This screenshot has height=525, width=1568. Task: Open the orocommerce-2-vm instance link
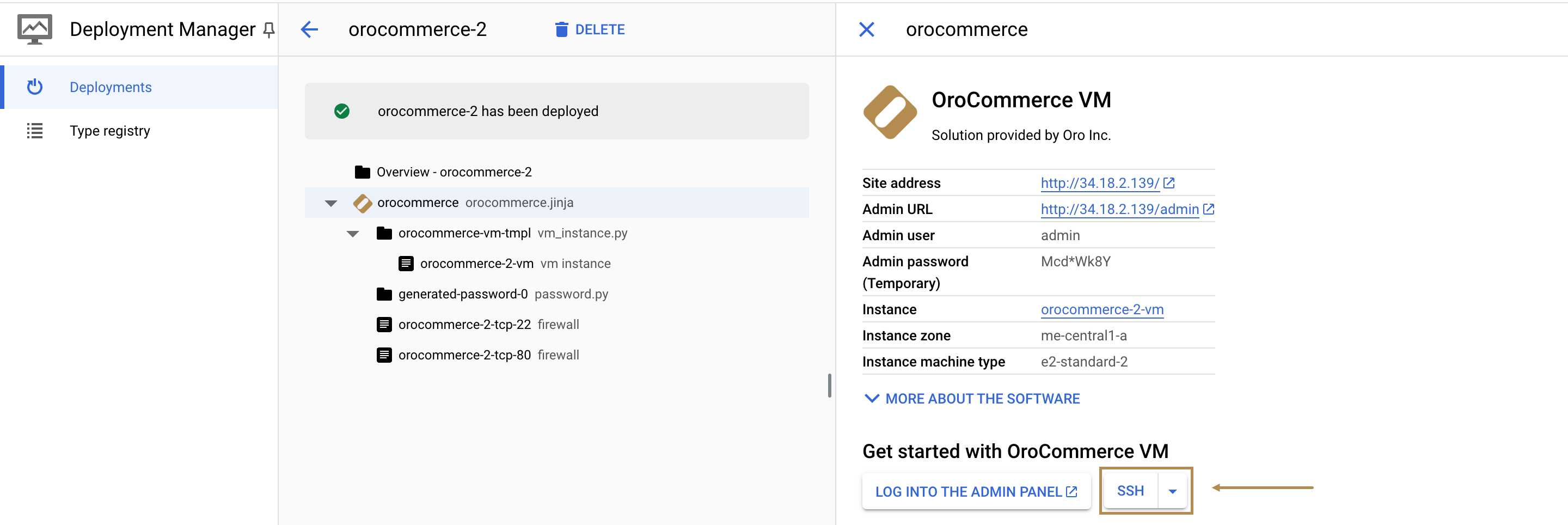coord(1102,310)
